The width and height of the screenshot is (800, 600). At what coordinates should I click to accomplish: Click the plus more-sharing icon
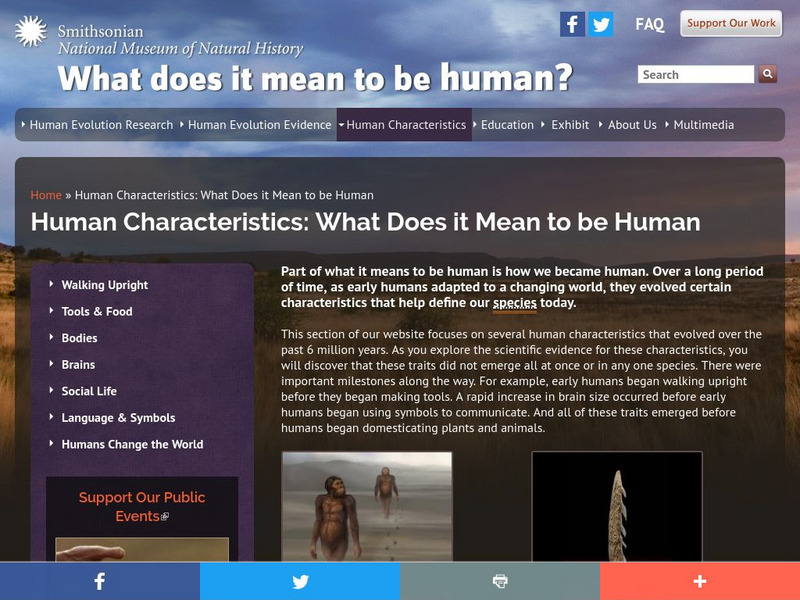coord(700,581)
